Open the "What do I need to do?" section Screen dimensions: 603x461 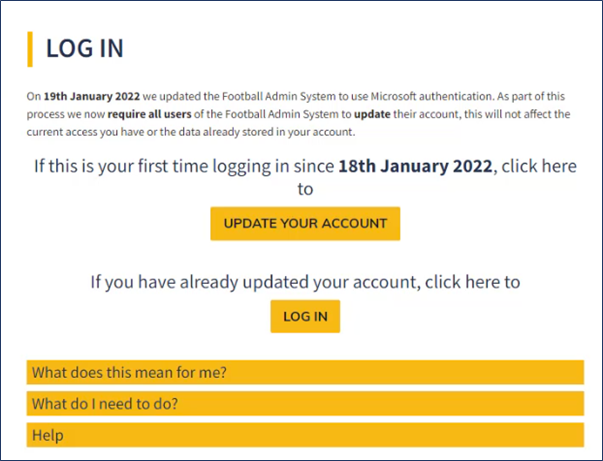[304, 404]
